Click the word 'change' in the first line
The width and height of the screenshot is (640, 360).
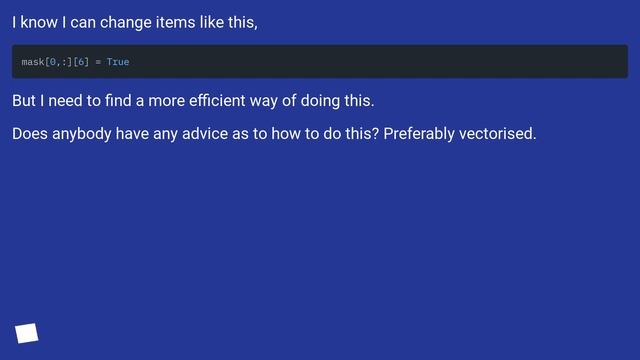pos(125,22)
